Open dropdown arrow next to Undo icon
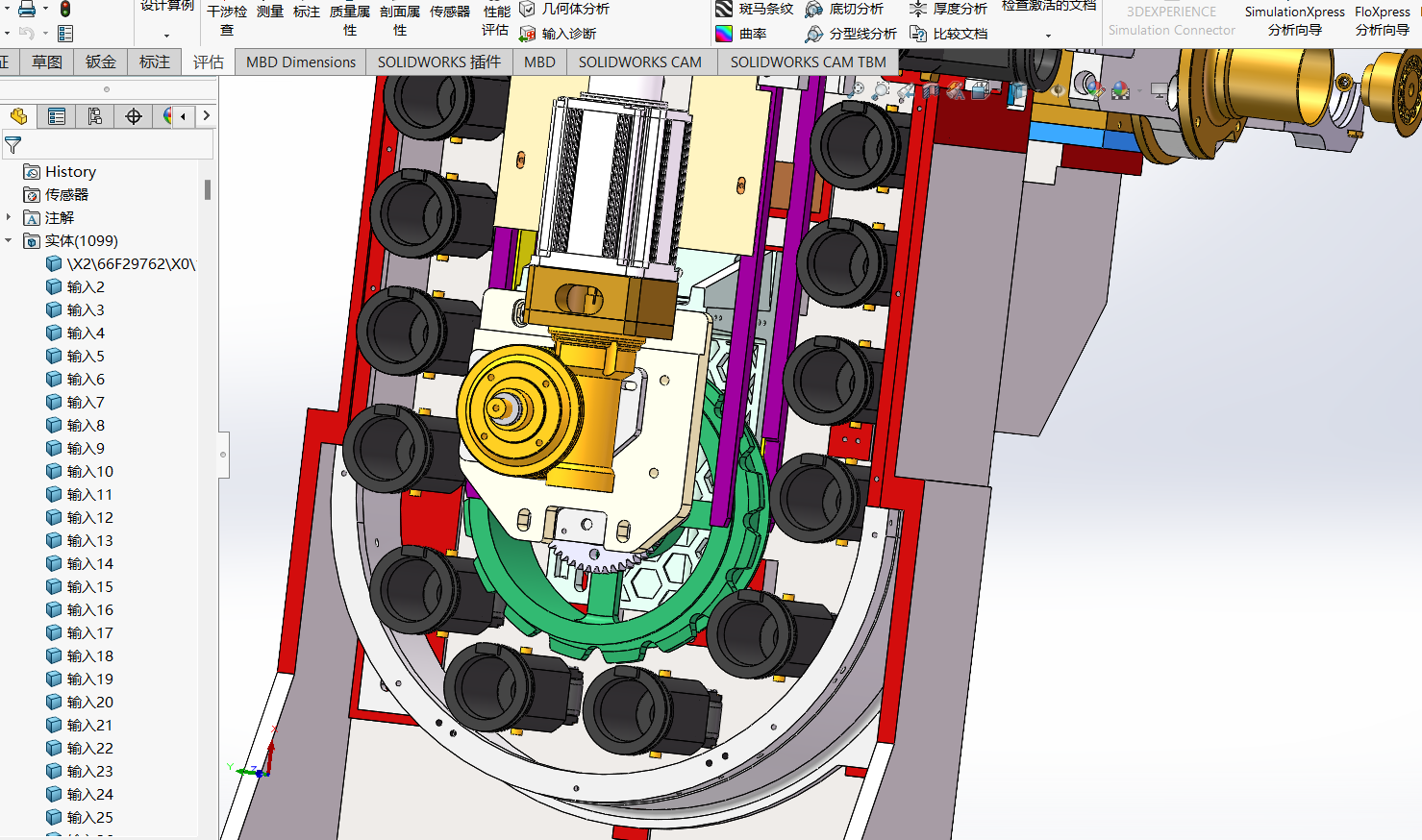The image size is (1422, 840). click(x=45, y=34)
